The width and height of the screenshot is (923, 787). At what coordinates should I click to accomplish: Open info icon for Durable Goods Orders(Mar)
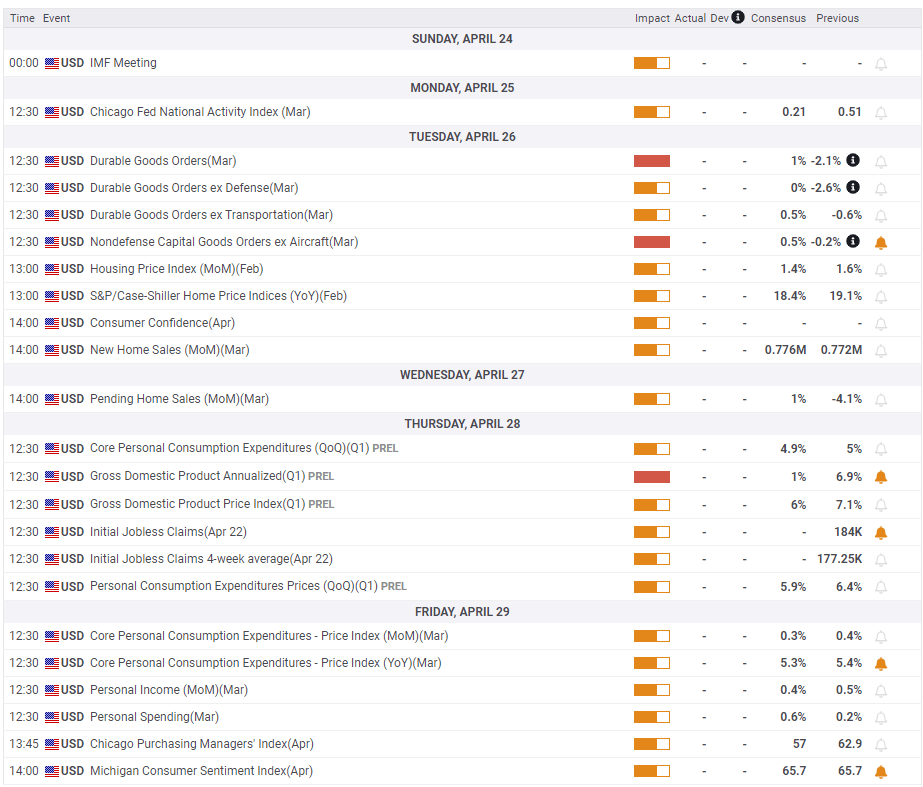point(852,160)
